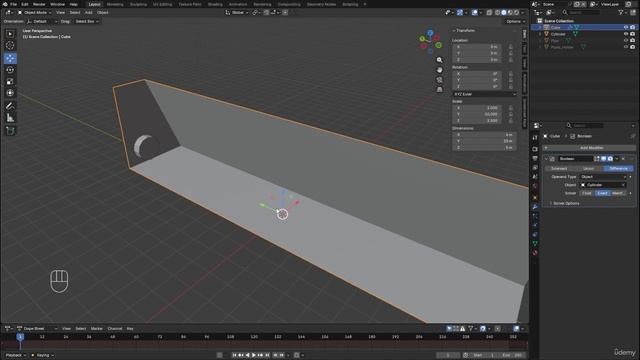This screenshot has width=640, height=360.
Task: Open the Physics properties tab
Action: pyautogui.click(x=535, y=225)
